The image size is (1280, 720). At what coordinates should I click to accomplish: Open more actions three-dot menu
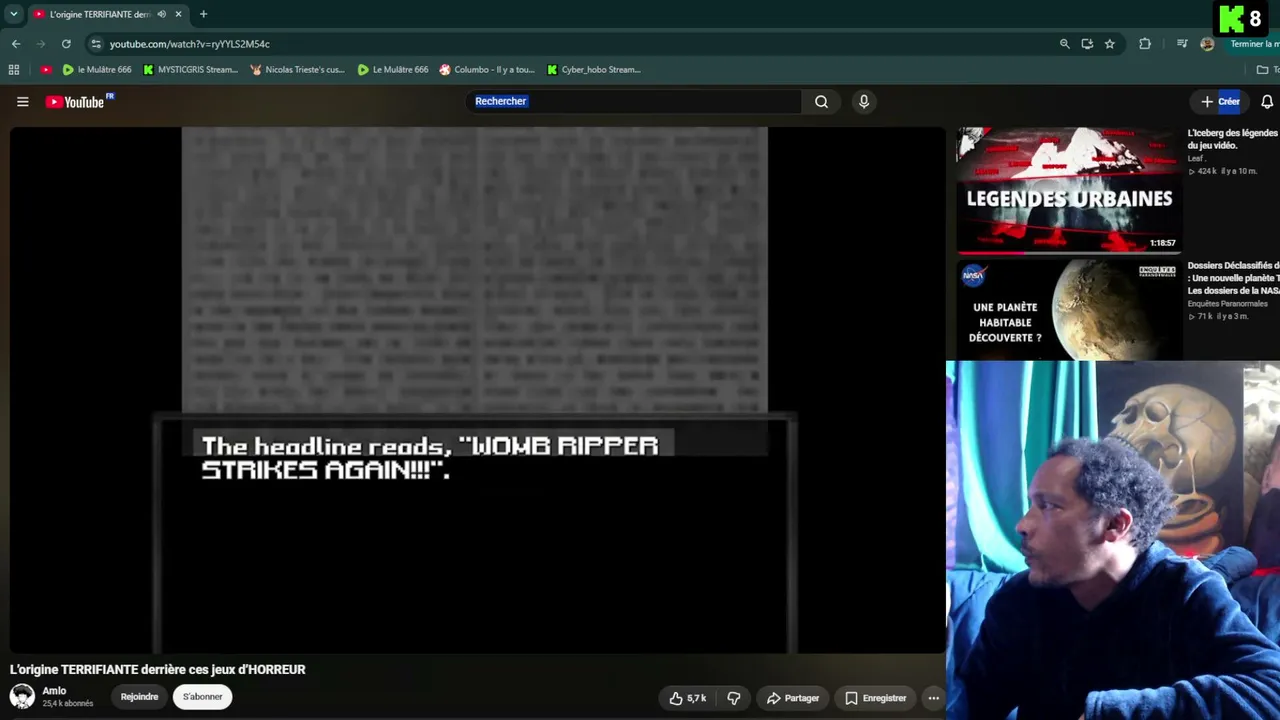(933, 698)
